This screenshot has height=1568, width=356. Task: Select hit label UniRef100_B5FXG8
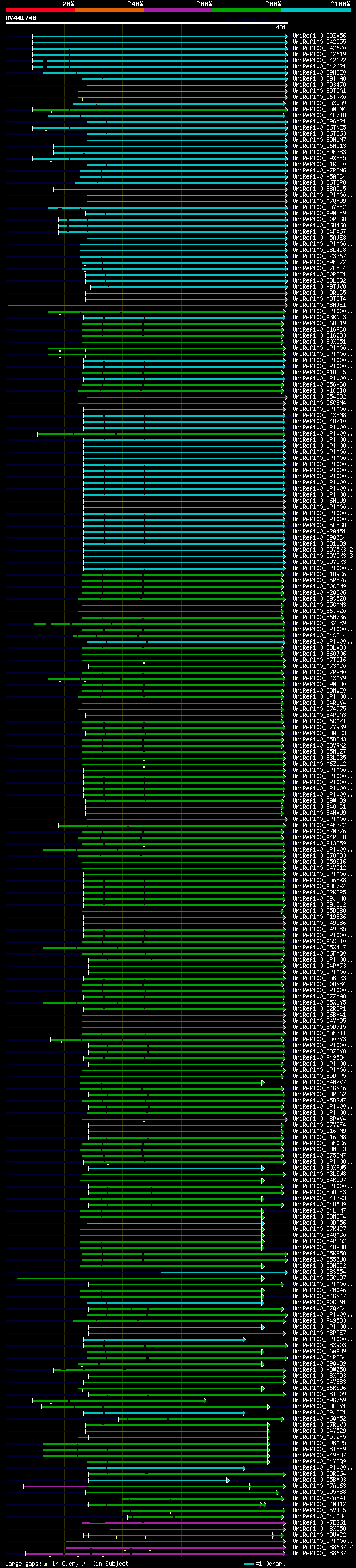[x=319, y=525]
